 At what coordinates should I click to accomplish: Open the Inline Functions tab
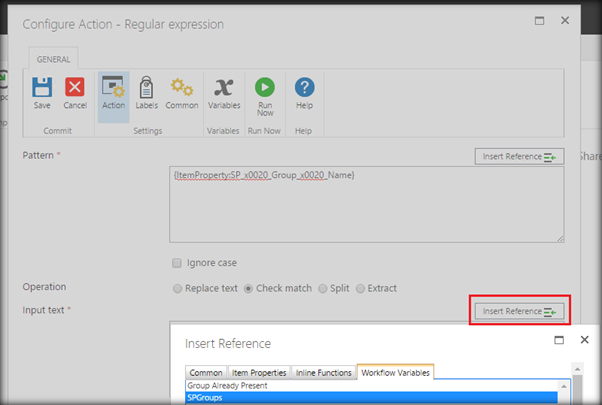323,373
